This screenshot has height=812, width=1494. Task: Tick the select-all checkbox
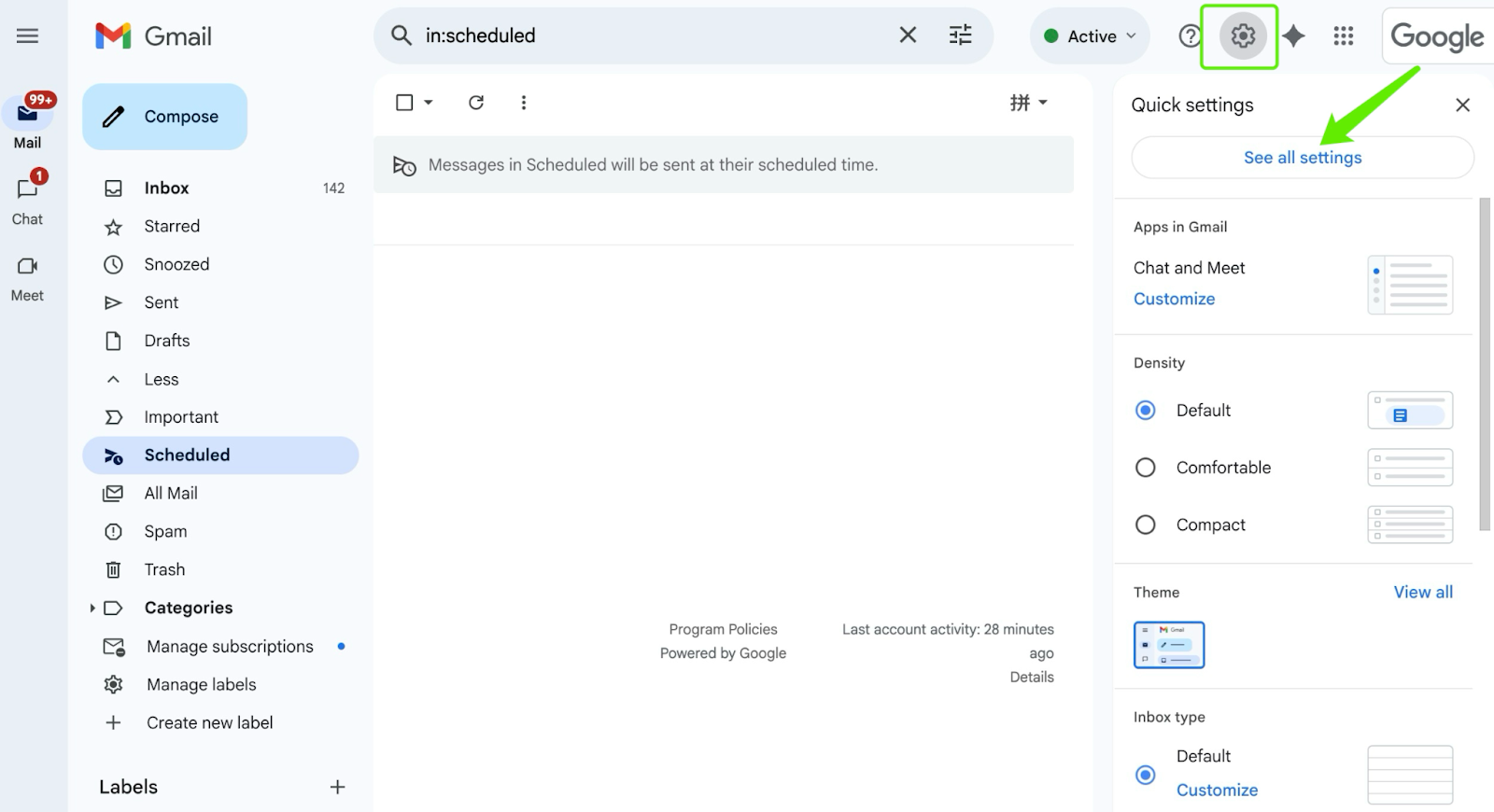pyautogui.click(x=404, y=103)
